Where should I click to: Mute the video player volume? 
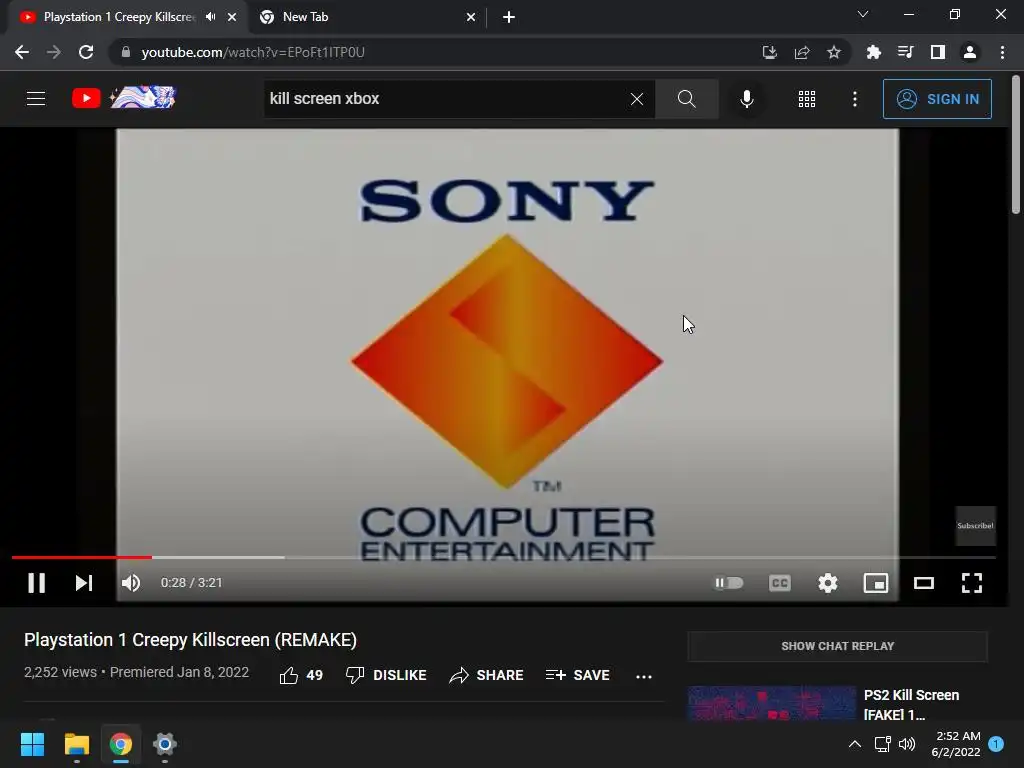pyautogui.click(x=131, y=583)
